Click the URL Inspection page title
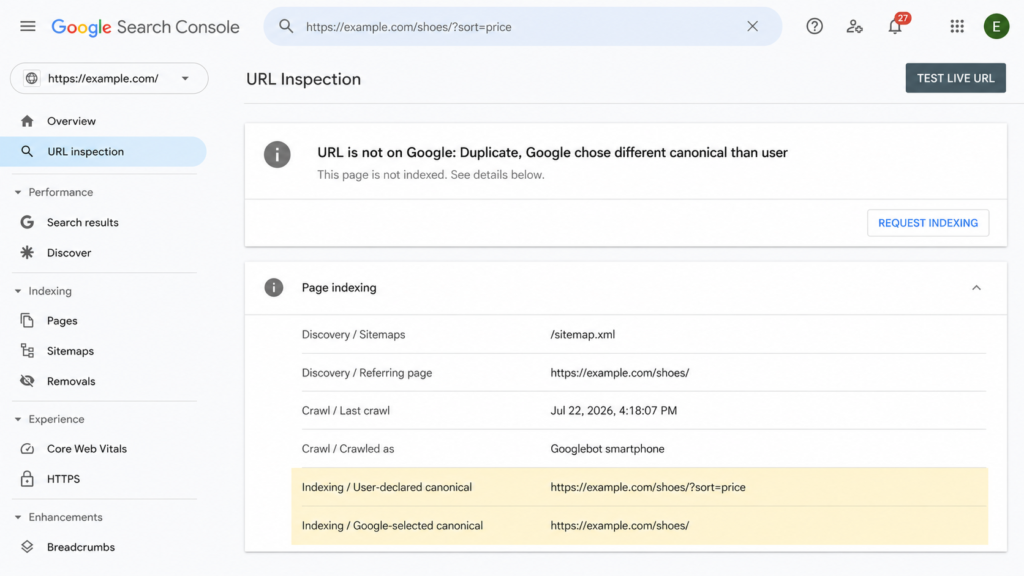The height and width of the screenshot is (576, 1024). pos(303,79)
